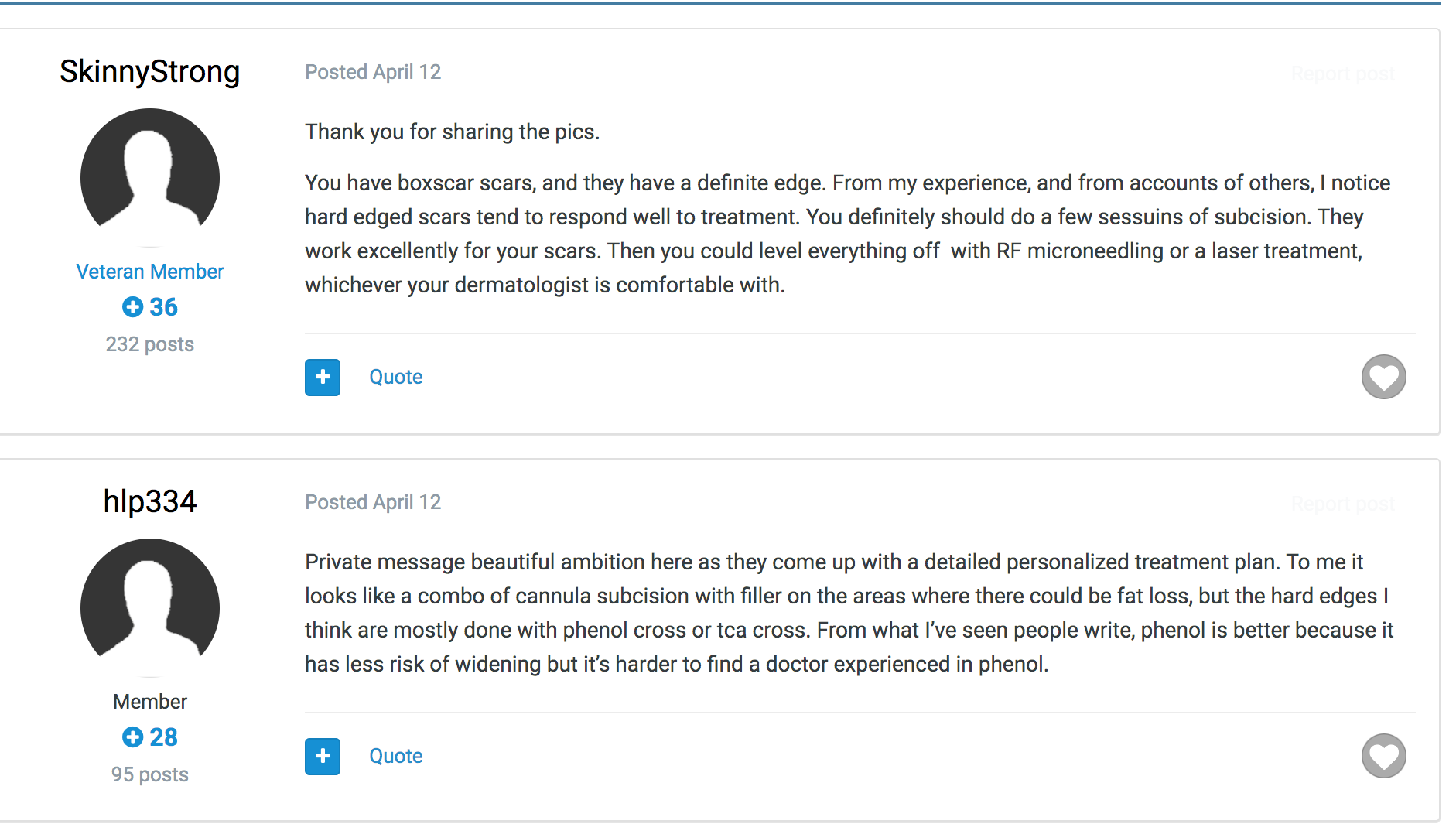The width and height of the screenshot is (1456, 824).
Task: View SkinnyStrong's reputation plus icon
Action: point(133,307)
